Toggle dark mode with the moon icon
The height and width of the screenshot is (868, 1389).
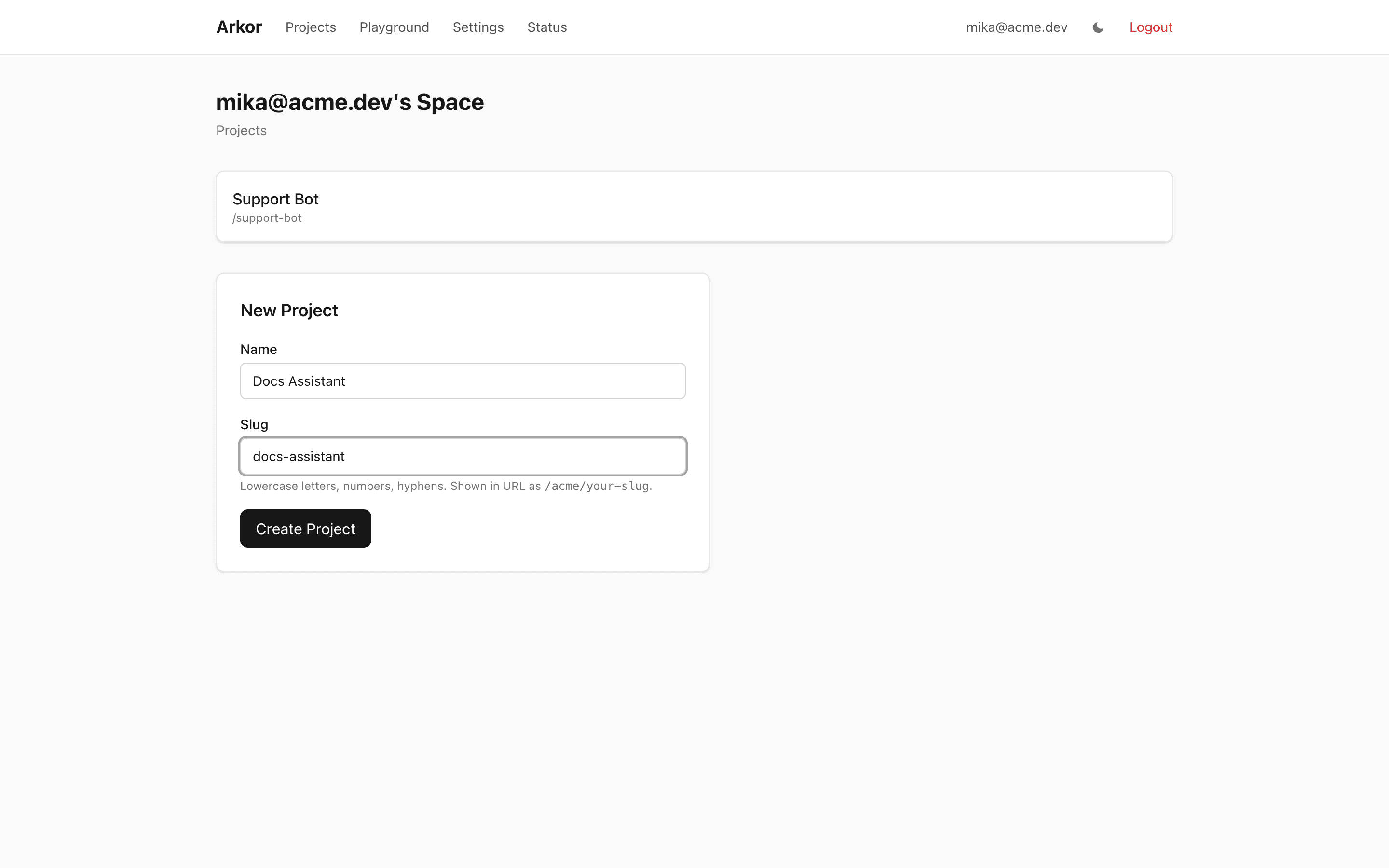point(1098,27)
